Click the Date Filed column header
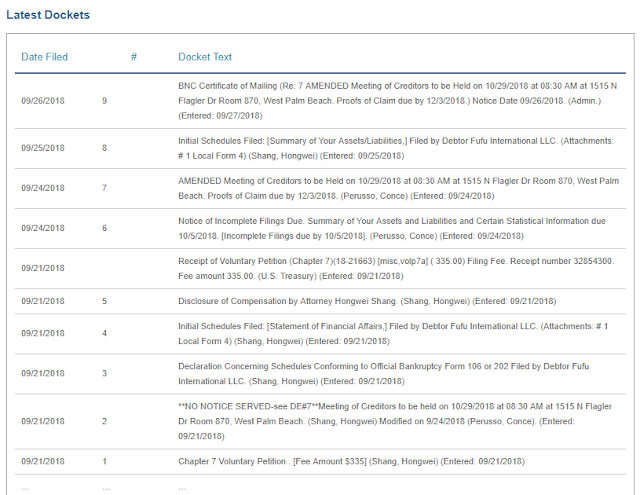 pyautogui.click(x=44, y=57)
